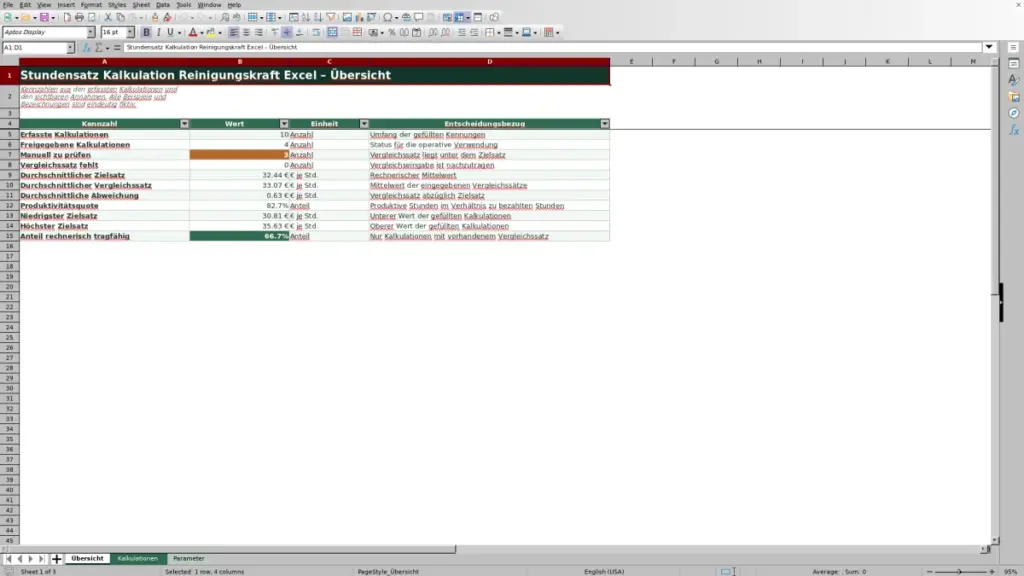
Task: Insert a chart using toolbar icon
Action: click(x=359, y=17)
